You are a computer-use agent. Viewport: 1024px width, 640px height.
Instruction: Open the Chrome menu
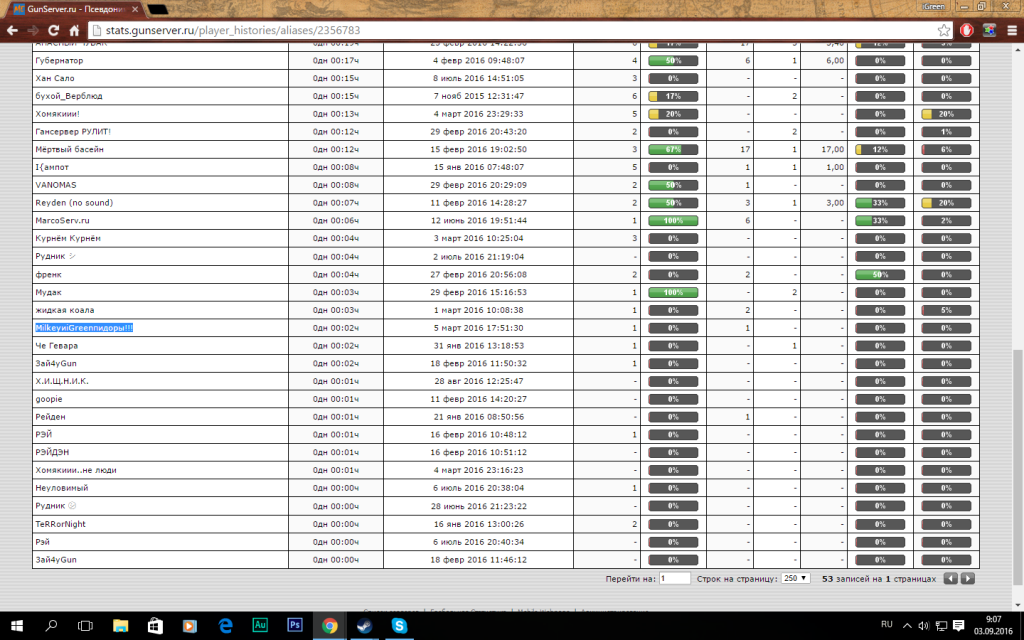pyautogui.click(x=1010, y=30)
